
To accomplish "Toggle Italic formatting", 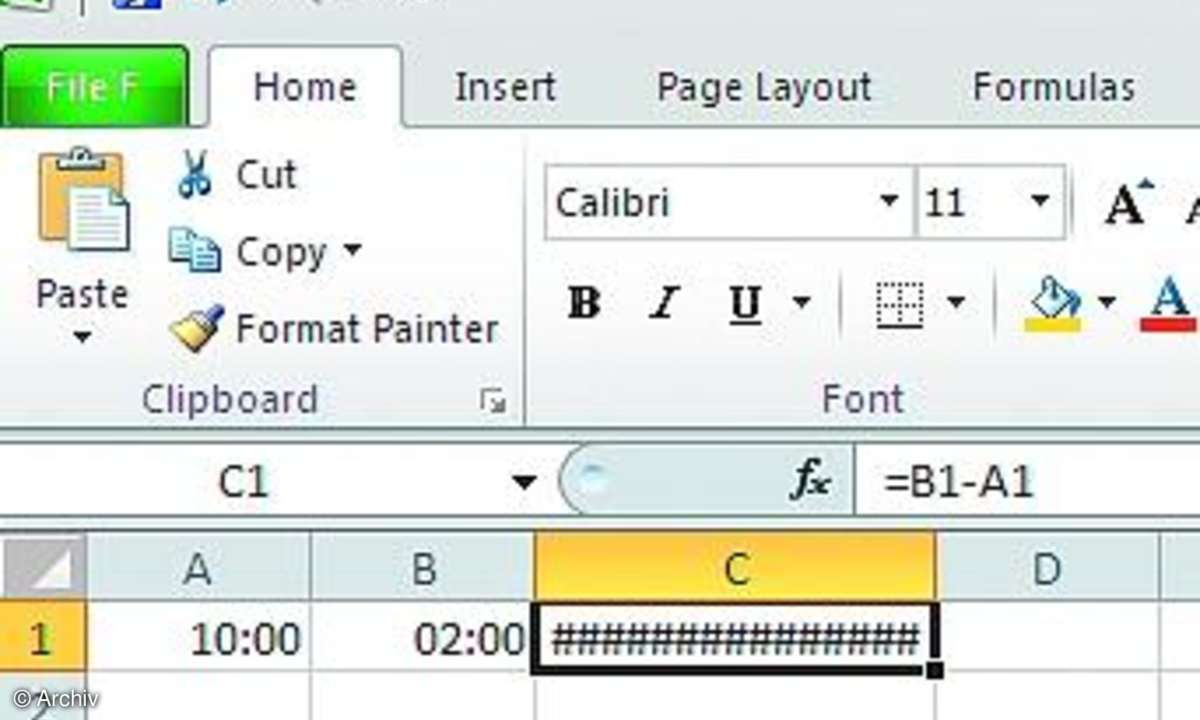I will 664,303.
